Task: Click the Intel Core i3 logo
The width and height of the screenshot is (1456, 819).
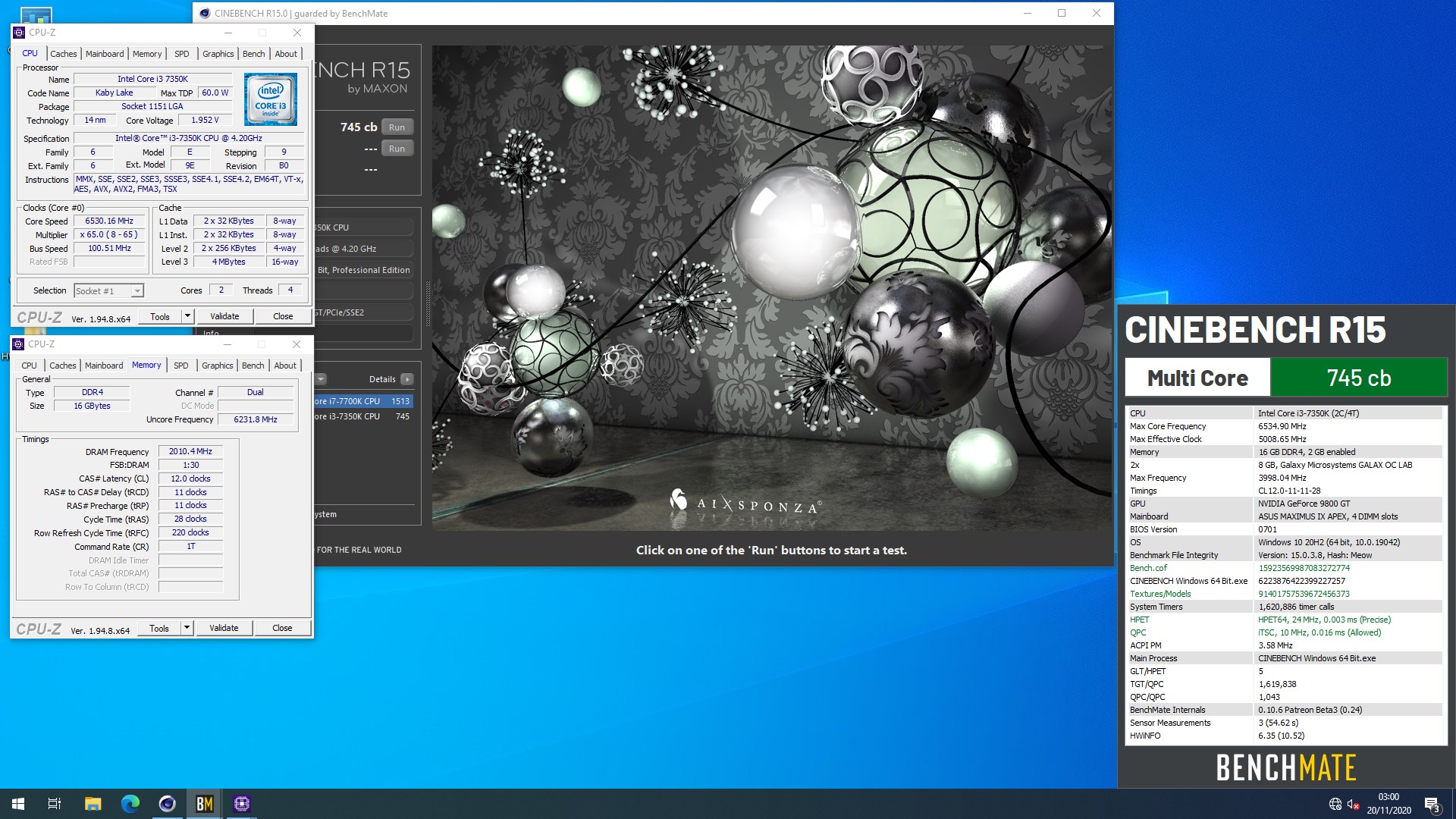Action: point(271,99)
